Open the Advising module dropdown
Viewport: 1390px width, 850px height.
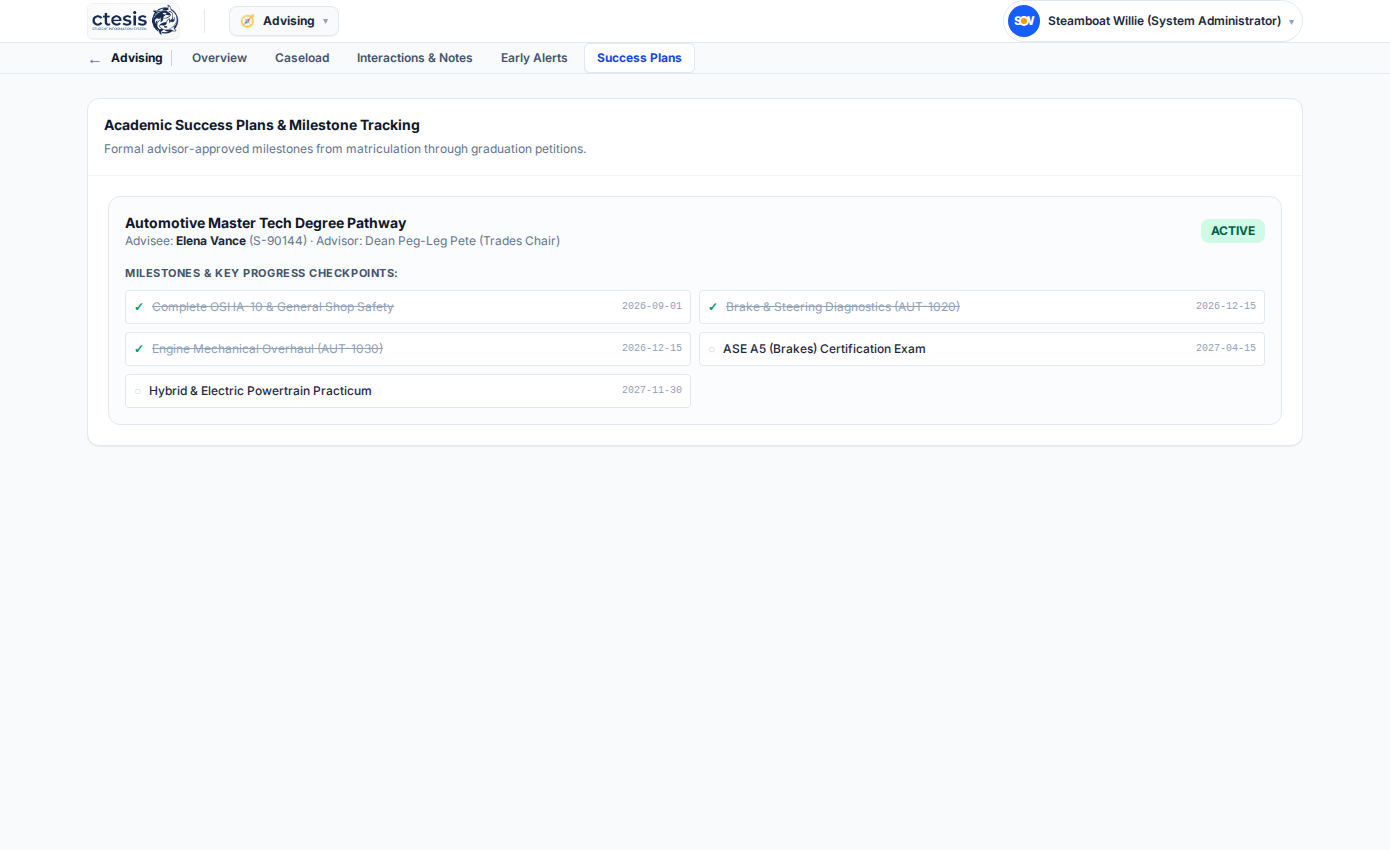(284, 21)
